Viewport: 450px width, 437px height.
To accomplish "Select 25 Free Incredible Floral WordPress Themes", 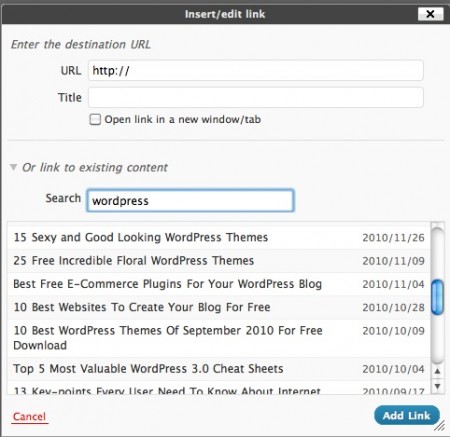I will point(219,261).
